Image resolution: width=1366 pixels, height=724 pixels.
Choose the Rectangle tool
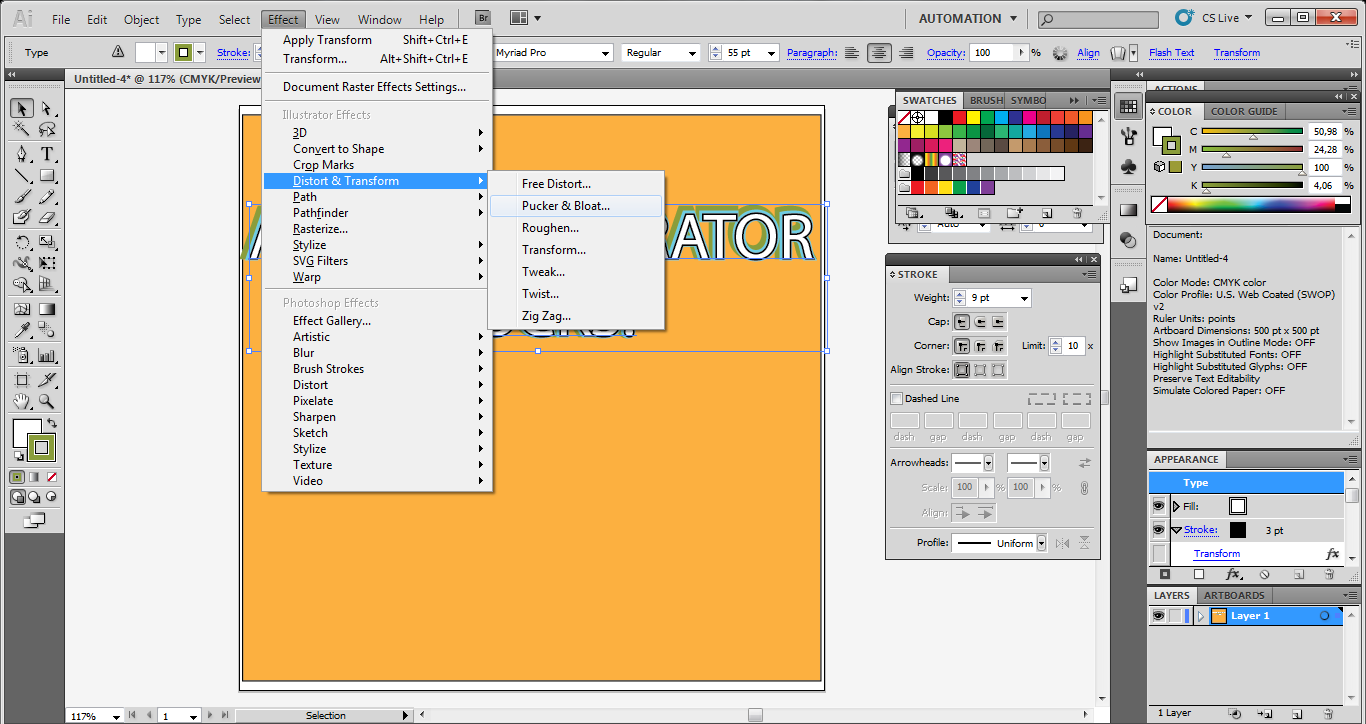pyautogui.click(x=47, y=175)
